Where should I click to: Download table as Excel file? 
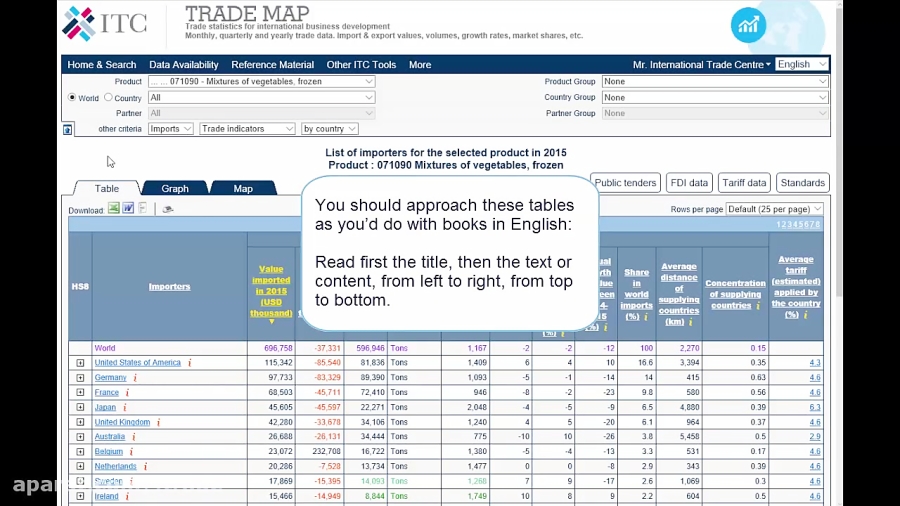pos(114,208)
